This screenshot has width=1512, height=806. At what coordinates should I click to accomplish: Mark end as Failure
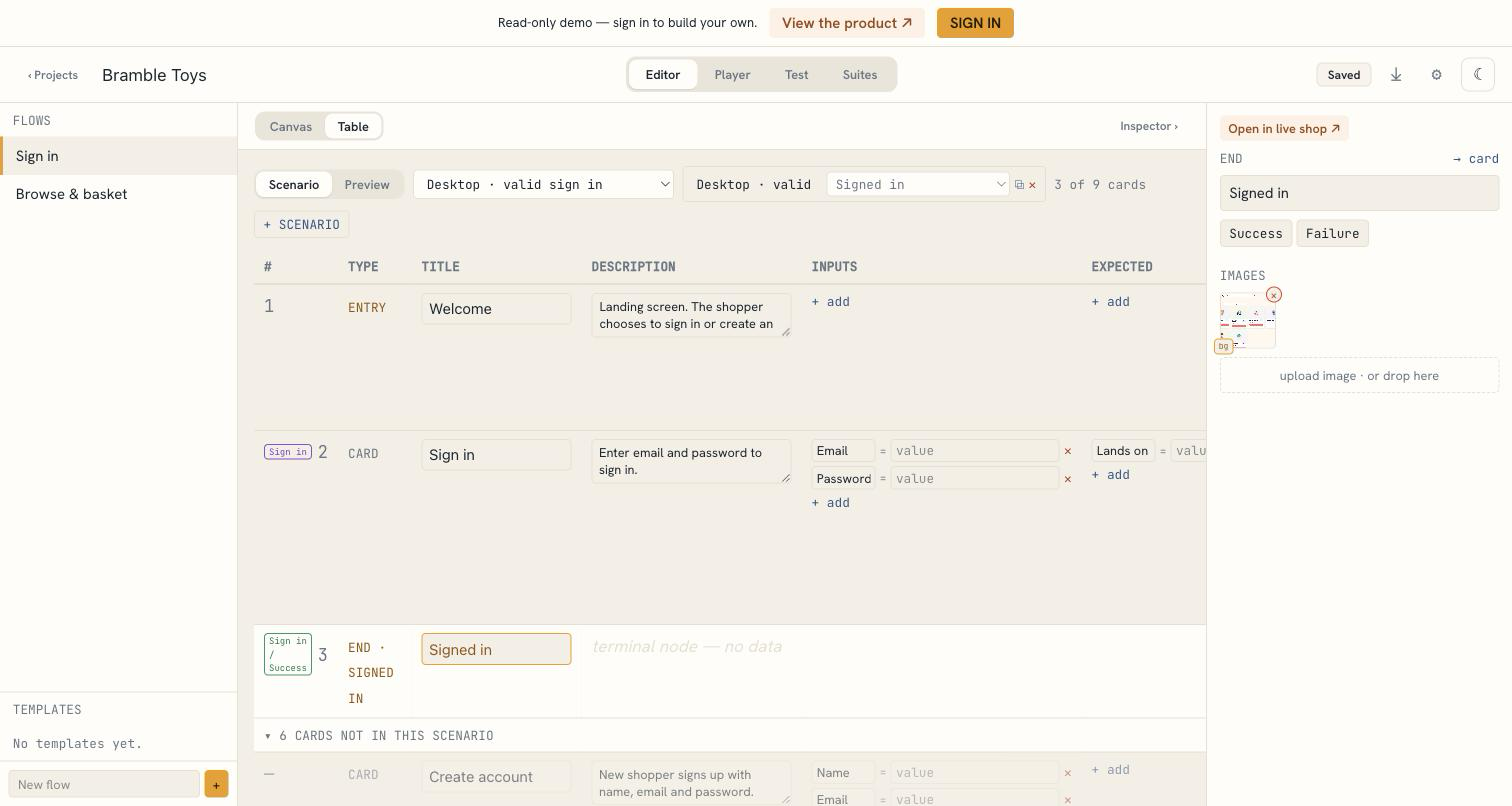pos(1332,234)
